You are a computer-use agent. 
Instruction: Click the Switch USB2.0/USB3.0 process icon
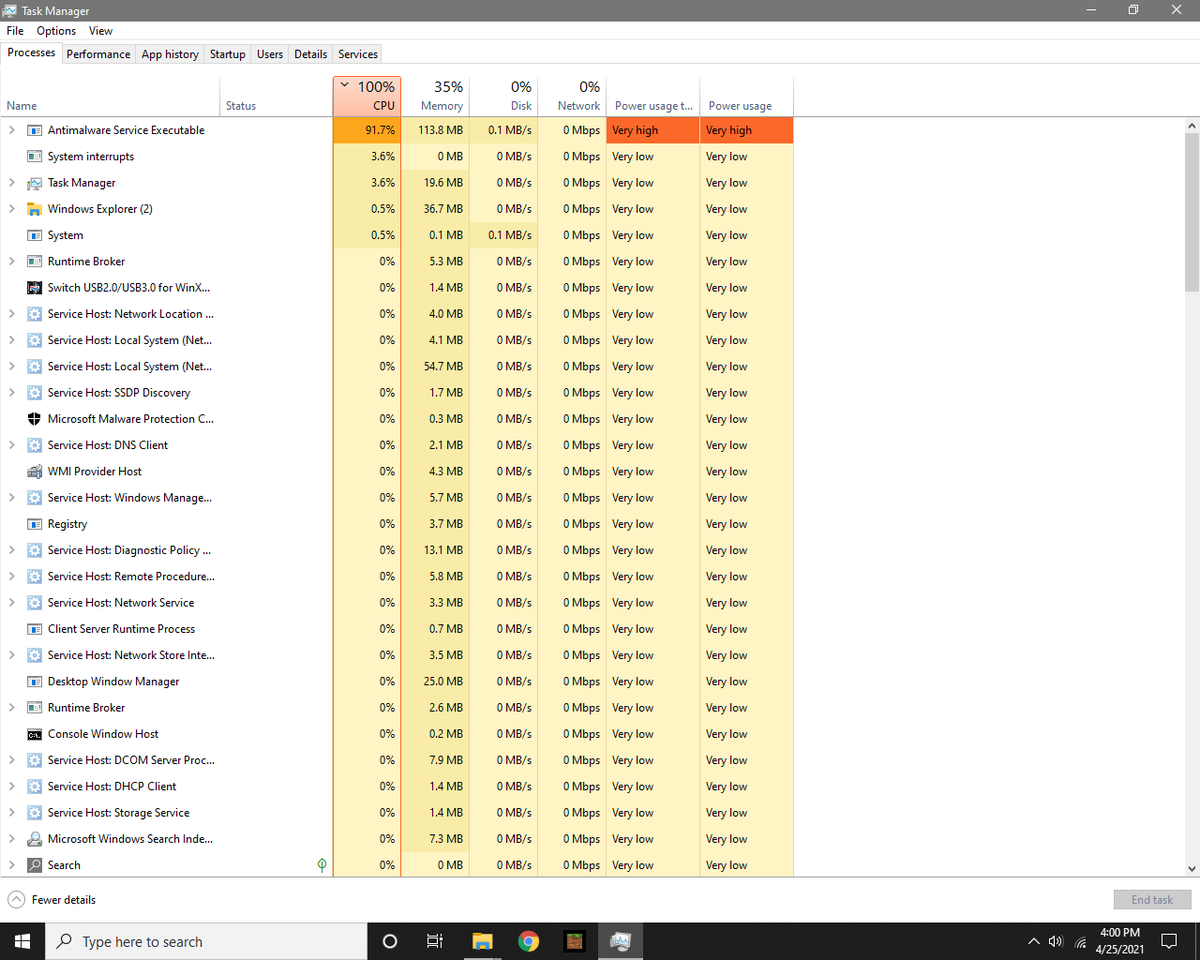pyautogui.click(x=35, y=287)
